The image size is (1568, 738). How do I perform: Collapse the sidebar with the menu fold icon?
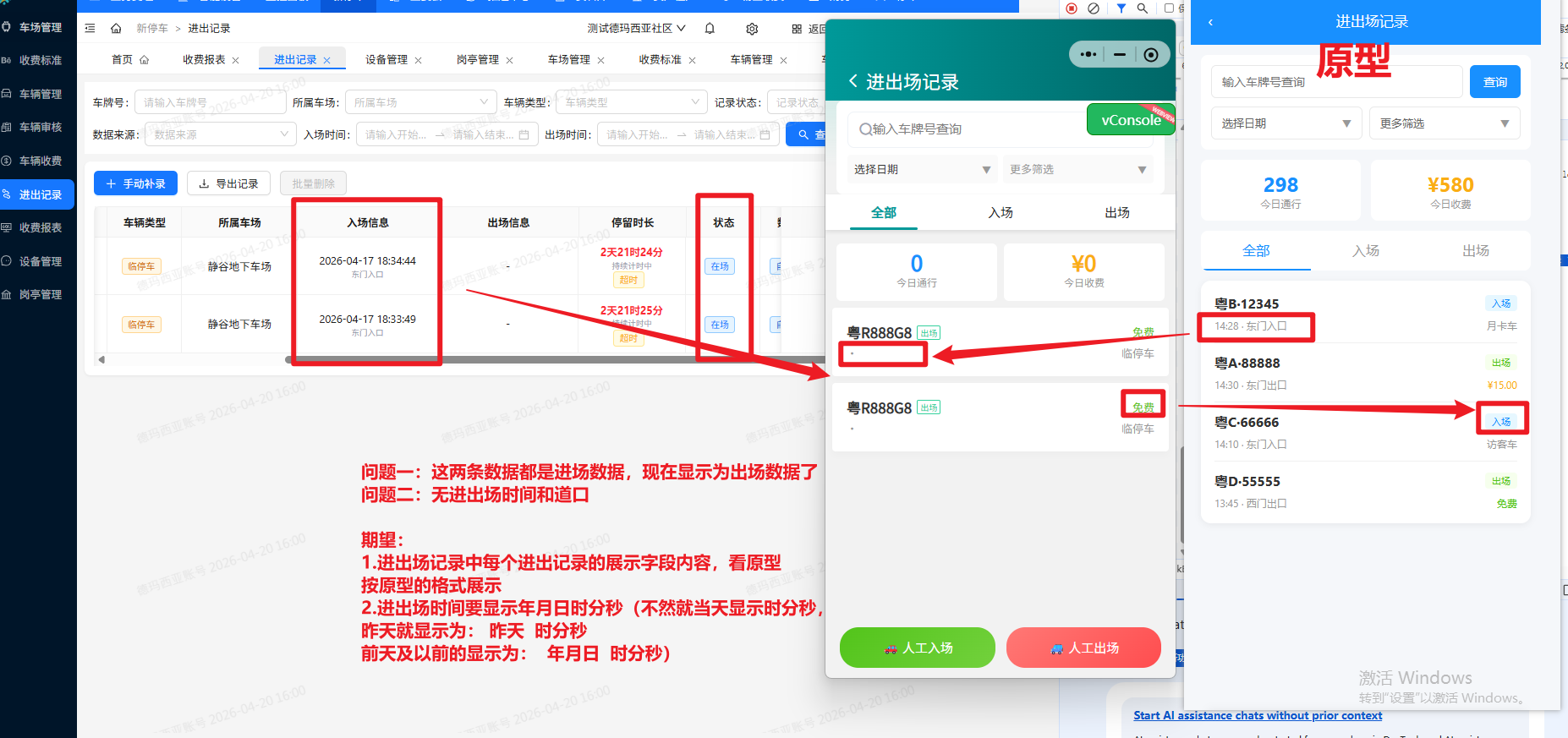[90, 29]
